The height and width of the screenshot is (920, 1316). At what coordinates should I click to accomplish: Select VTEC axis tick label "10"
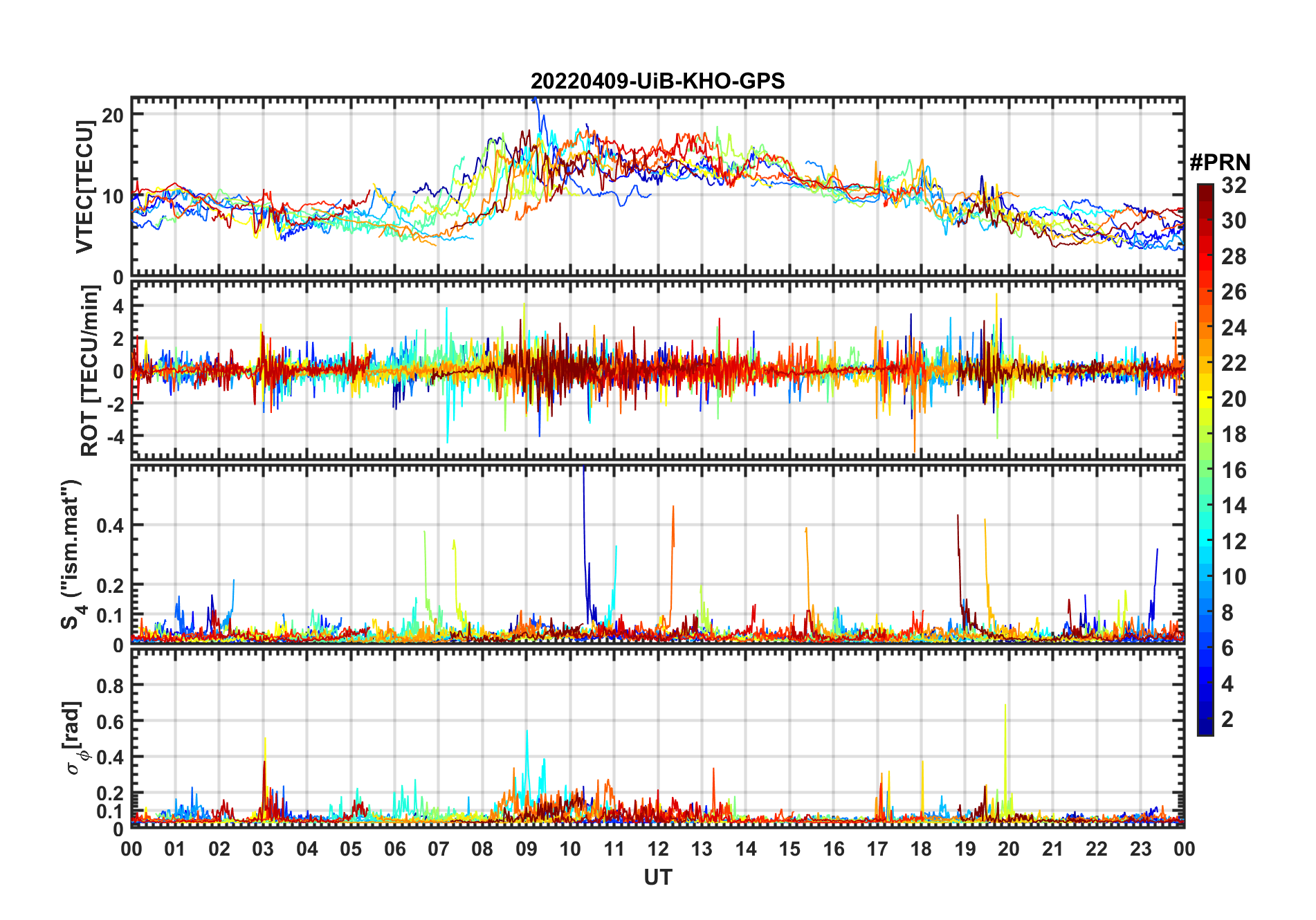[x=113, y=196]
